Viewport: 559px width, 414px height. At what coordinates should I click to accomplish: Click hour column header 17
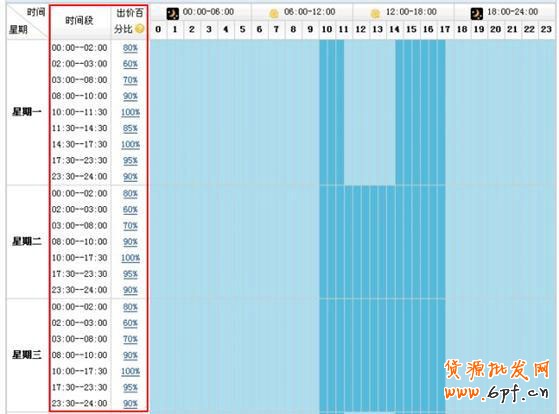[445, 29]
